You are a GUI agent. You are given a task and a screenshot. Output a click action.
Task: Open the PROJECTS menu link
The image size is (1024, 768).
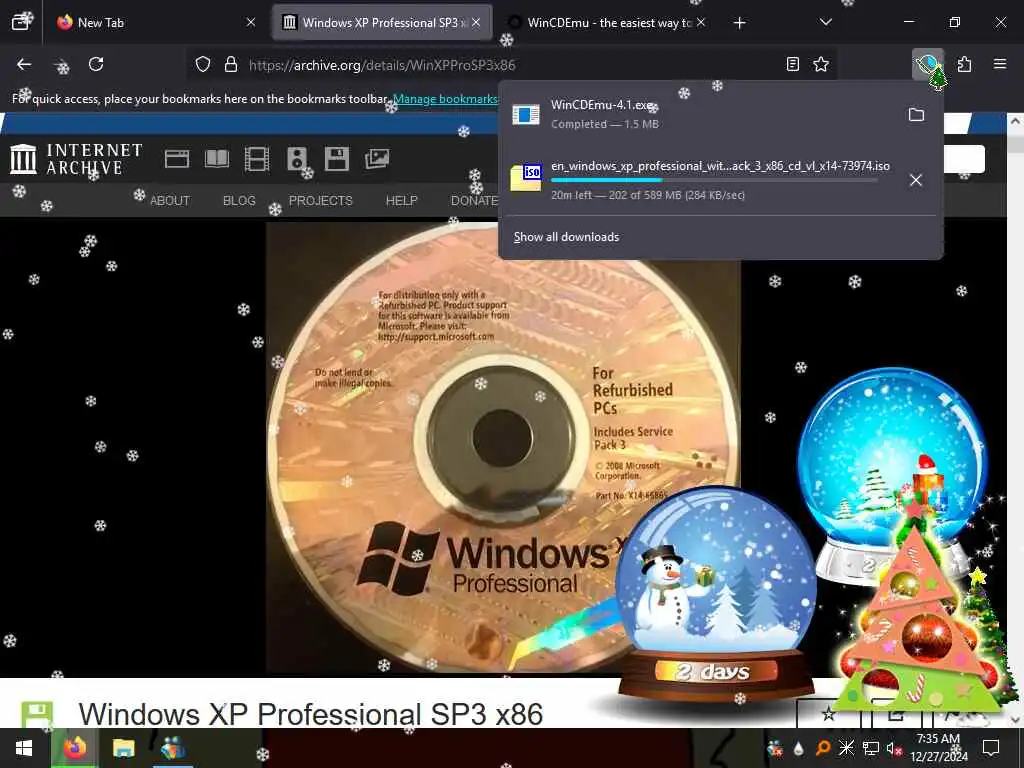321,200
